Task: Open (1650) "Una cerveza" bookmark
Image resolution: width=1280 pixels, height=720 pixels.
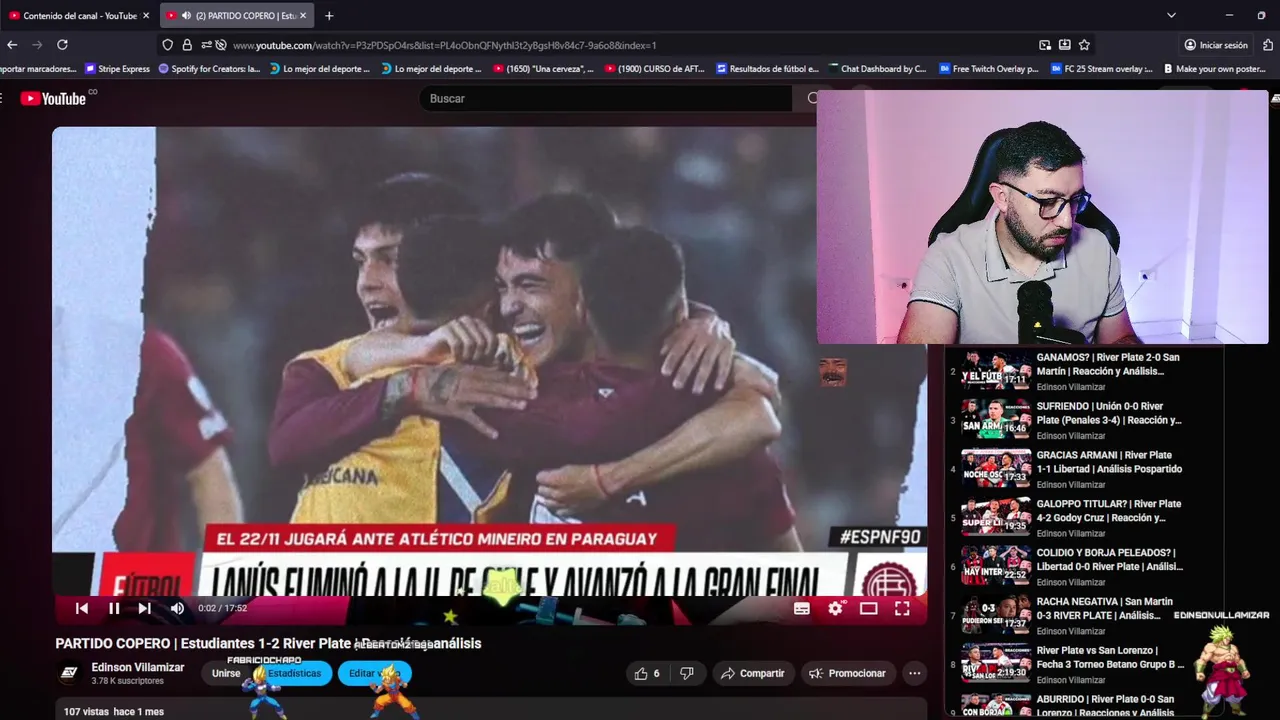Action: pyautogui.click(x=543, y=69)
